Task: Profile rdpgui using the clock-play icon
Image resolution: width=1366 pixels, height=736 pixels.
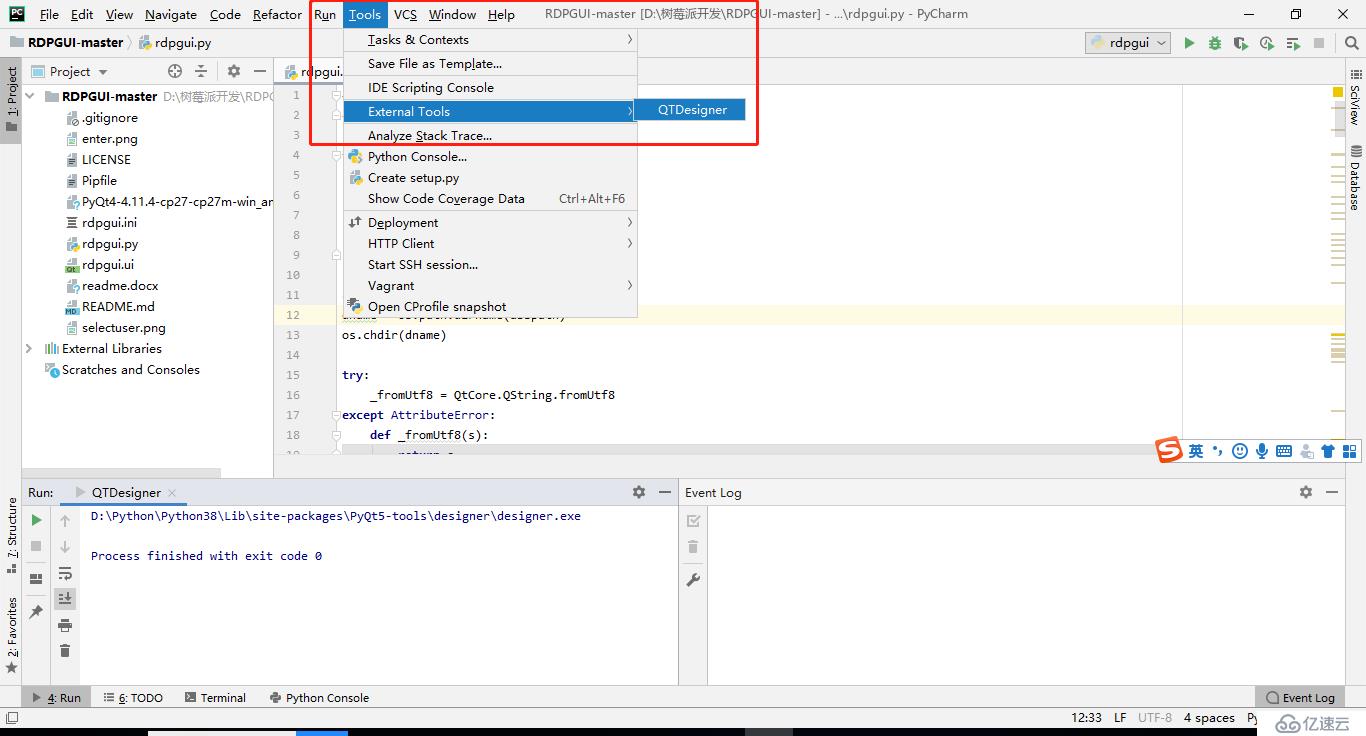Action: 1267,43
